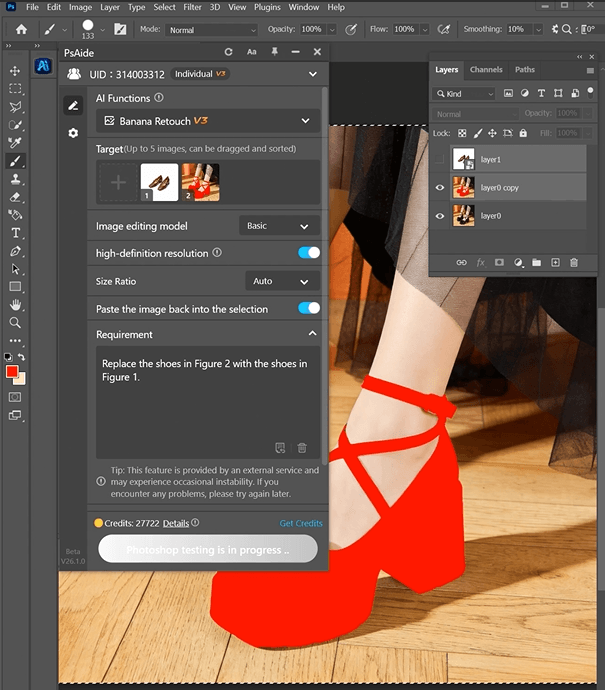The height and width of the screenshot is (690, 605).
Task: Click target thumbnail 1 brown shoes
Action: [x=159, y=182]
